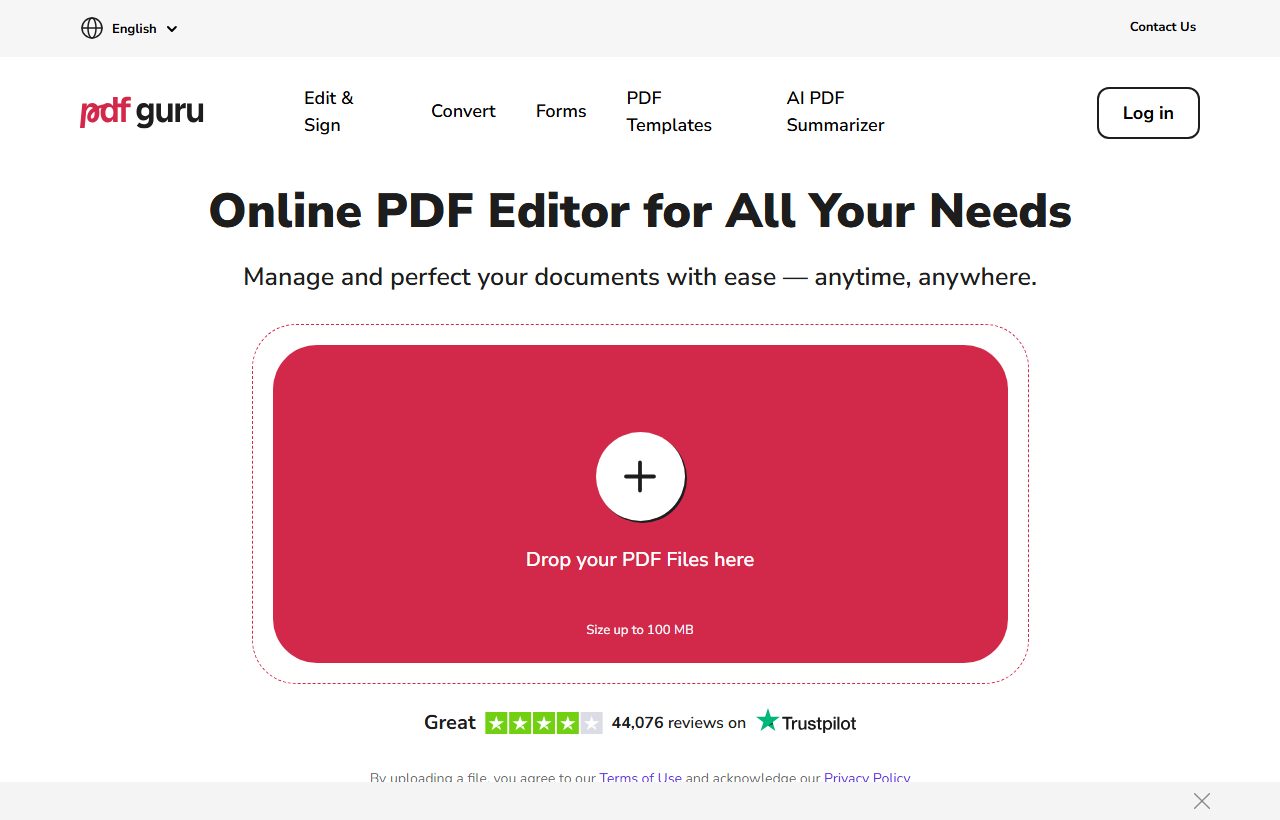
Task: Click the plus upload icon
Action: tap(640, 477)
